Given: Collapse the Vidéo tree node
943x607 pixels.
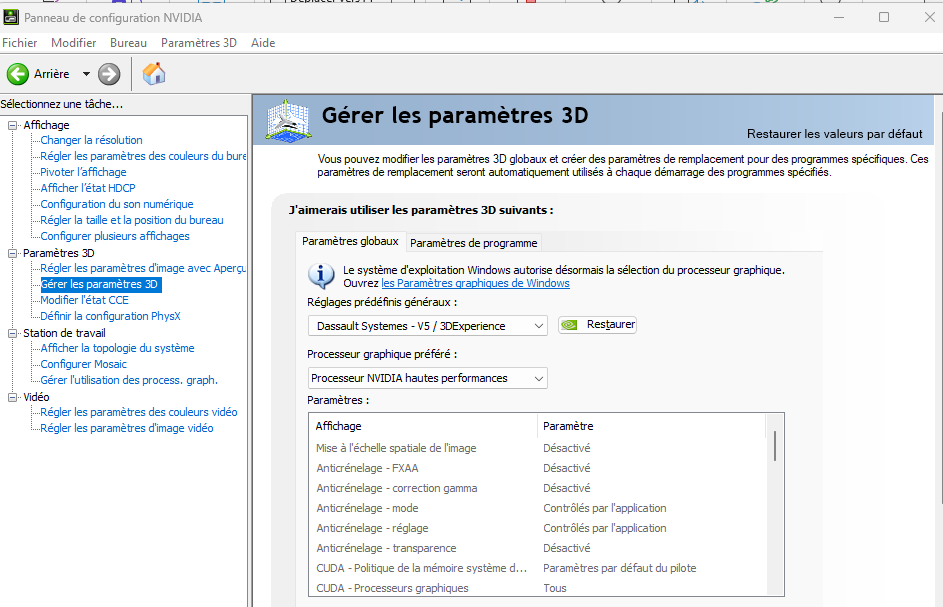Looking at the screenshot, I should coord(13,397).
